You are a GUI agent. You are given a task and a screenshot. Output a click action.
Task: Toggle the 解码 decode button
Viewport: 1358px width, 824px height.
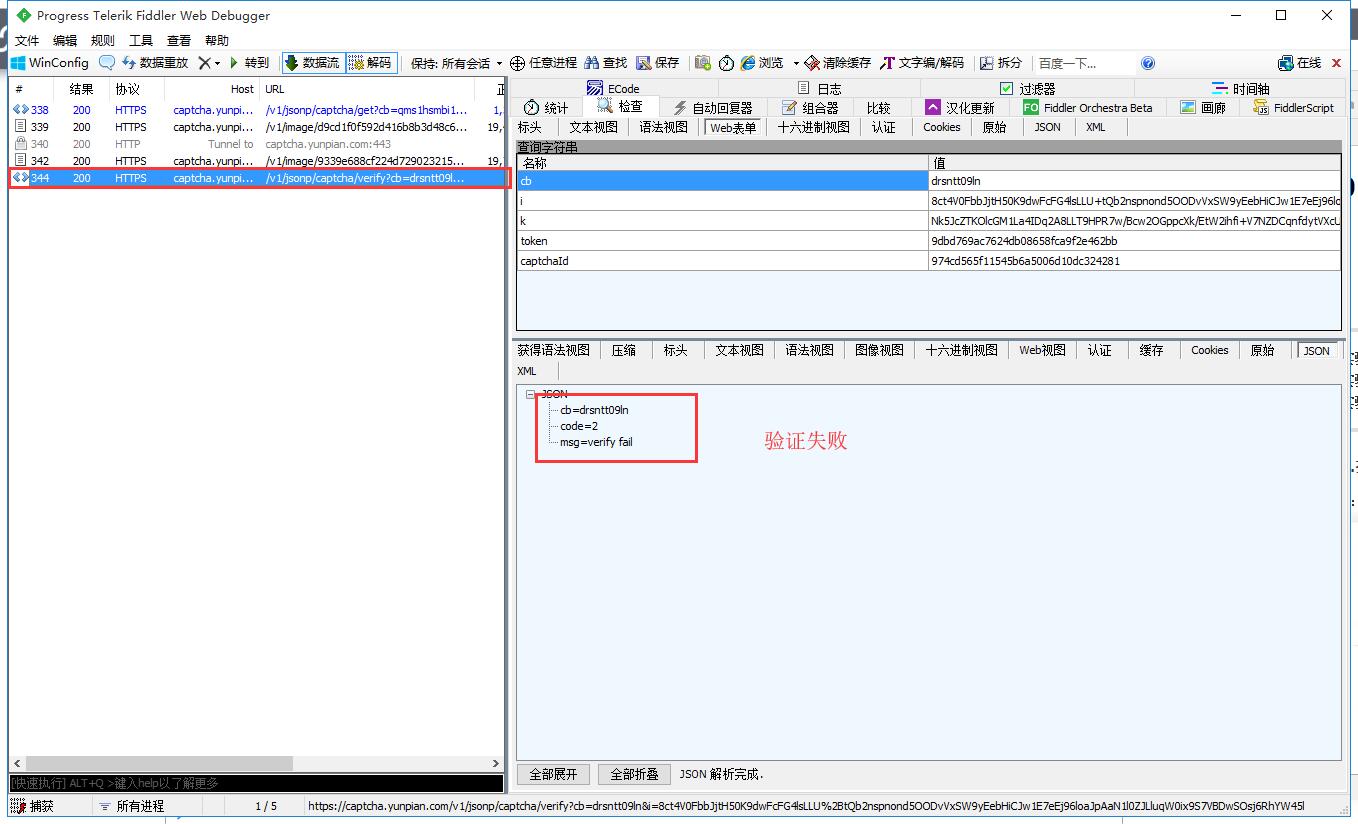(371, 63)
